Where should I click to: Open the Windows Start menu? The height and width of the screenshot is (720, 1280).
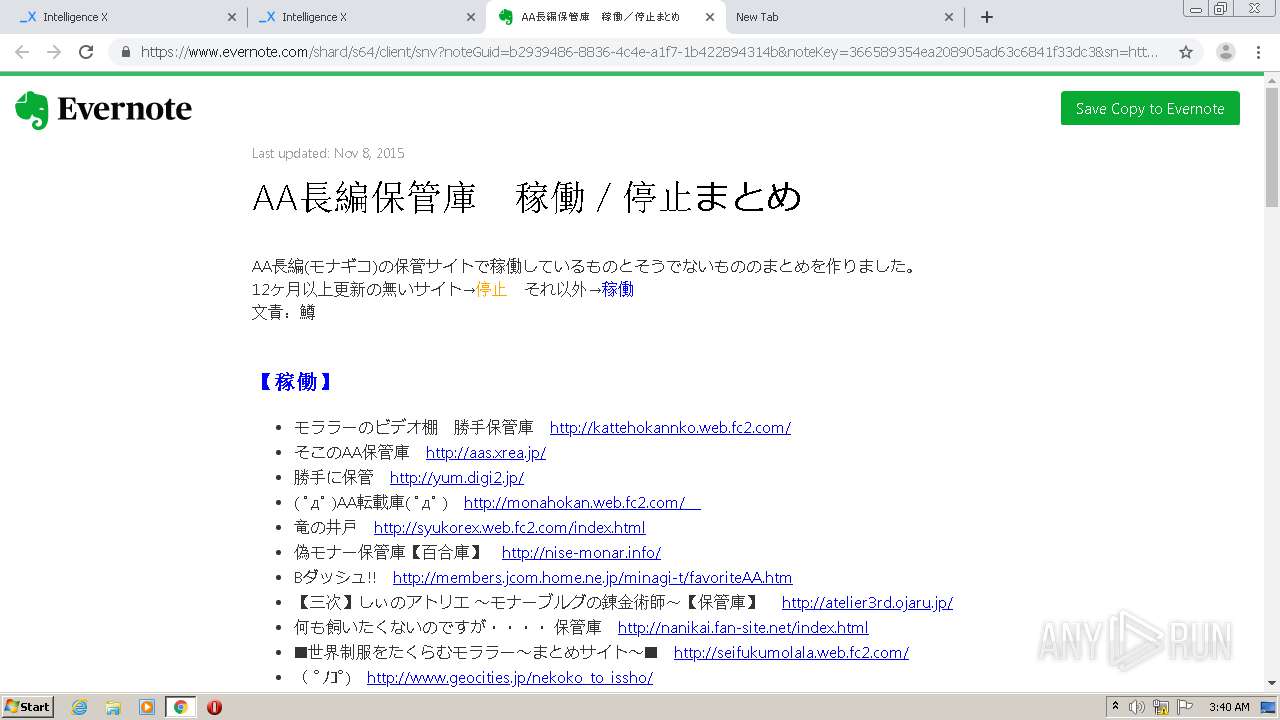(x=27, y=707)
